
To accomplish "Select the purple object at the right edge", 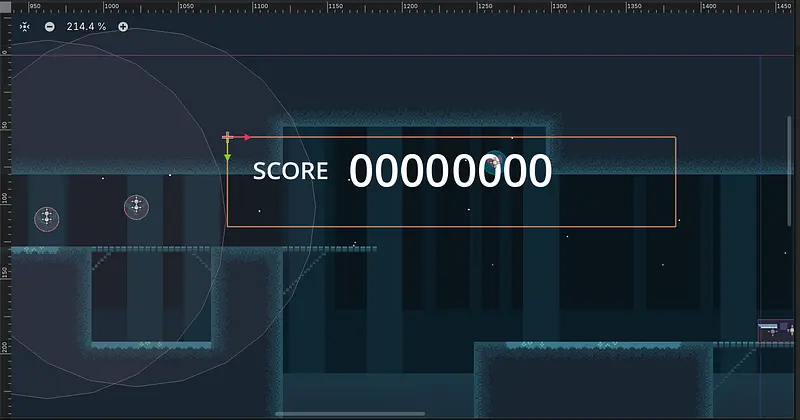I will click(777, 330).
